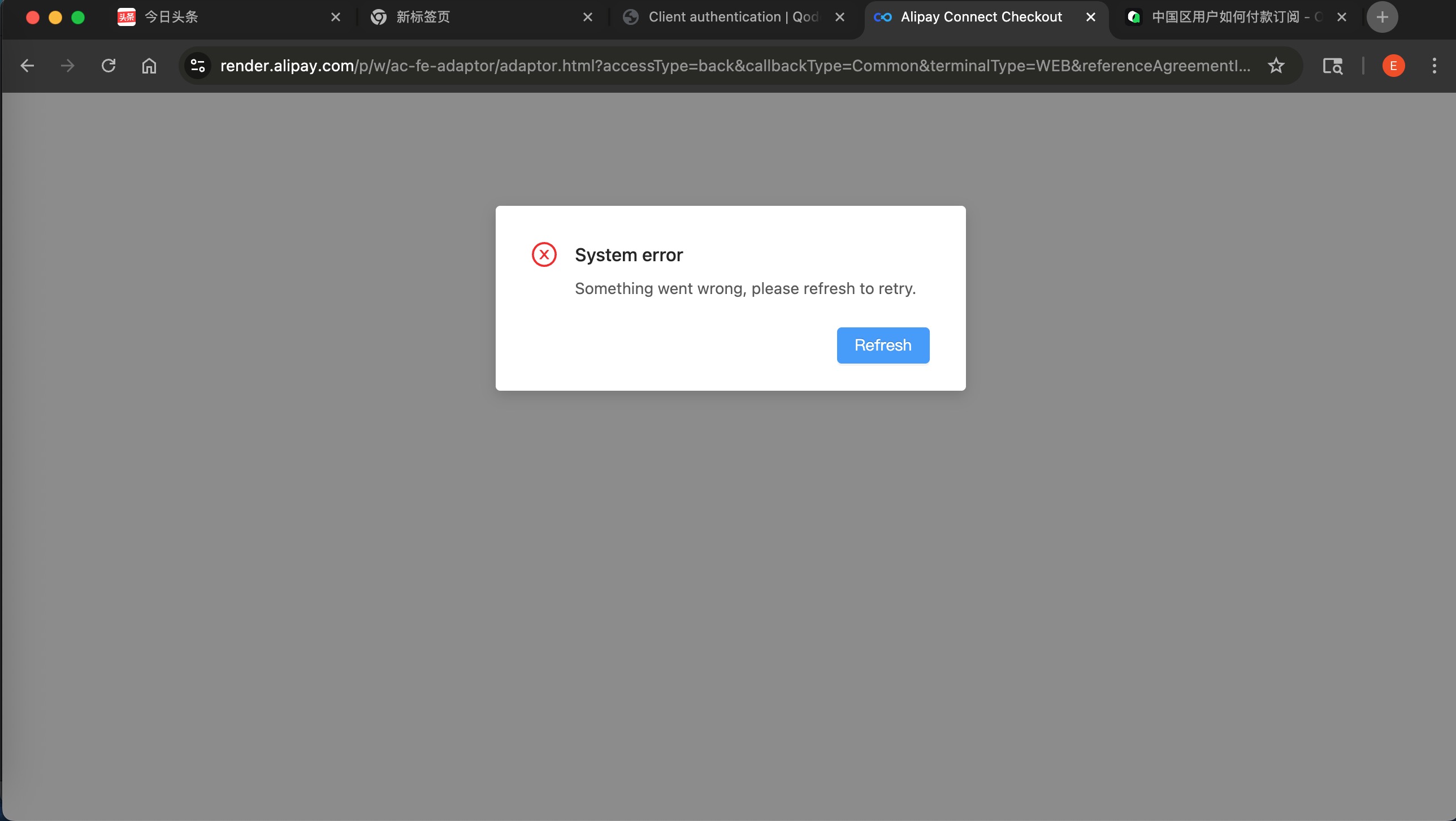Open the tab search icon in toolbar

[1332, 66]
